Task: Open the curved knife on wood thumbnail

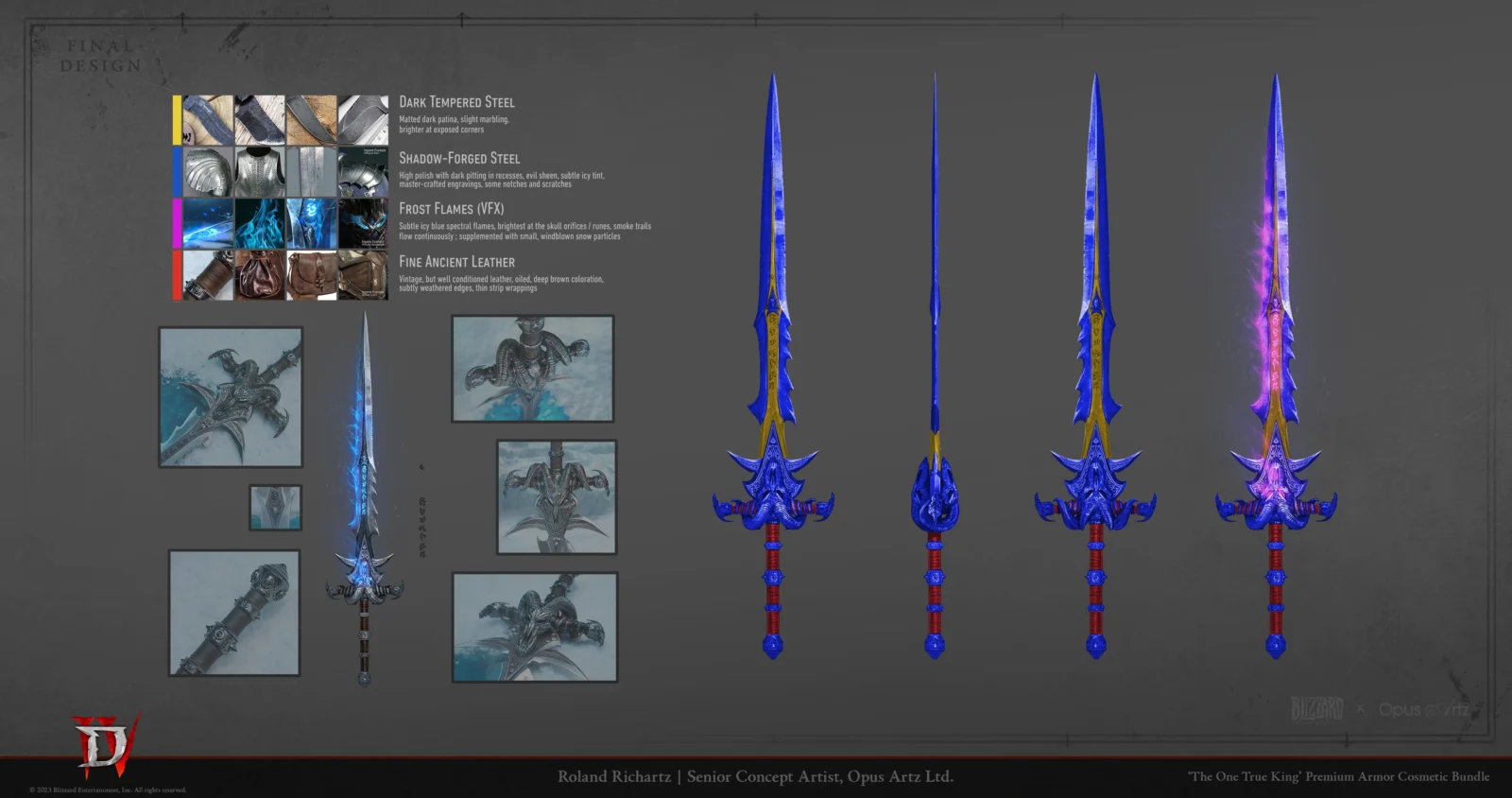Action: pyautogui.click(x=311, y=120)
